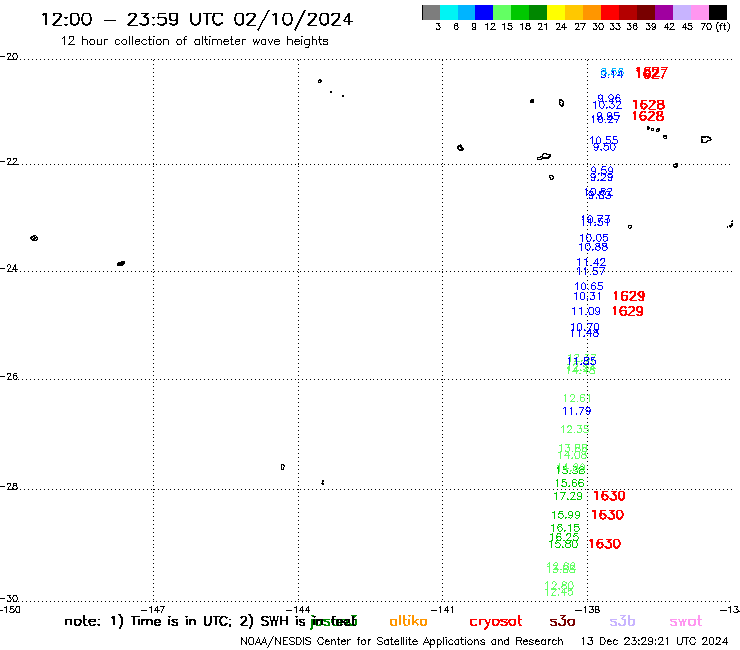Click the gray swatch in the color scale

[x=431, y=12]
